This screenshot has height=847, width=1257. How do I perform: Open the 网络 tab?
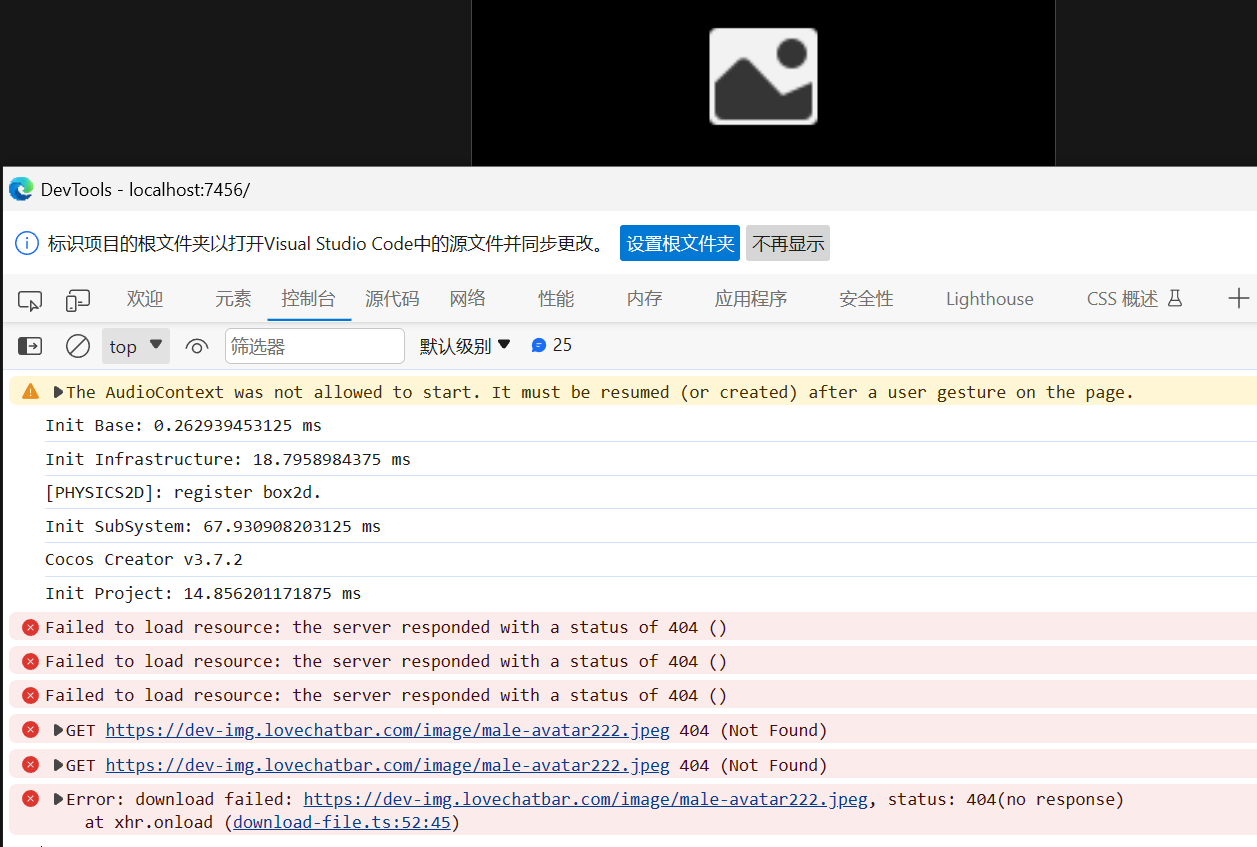467,298
